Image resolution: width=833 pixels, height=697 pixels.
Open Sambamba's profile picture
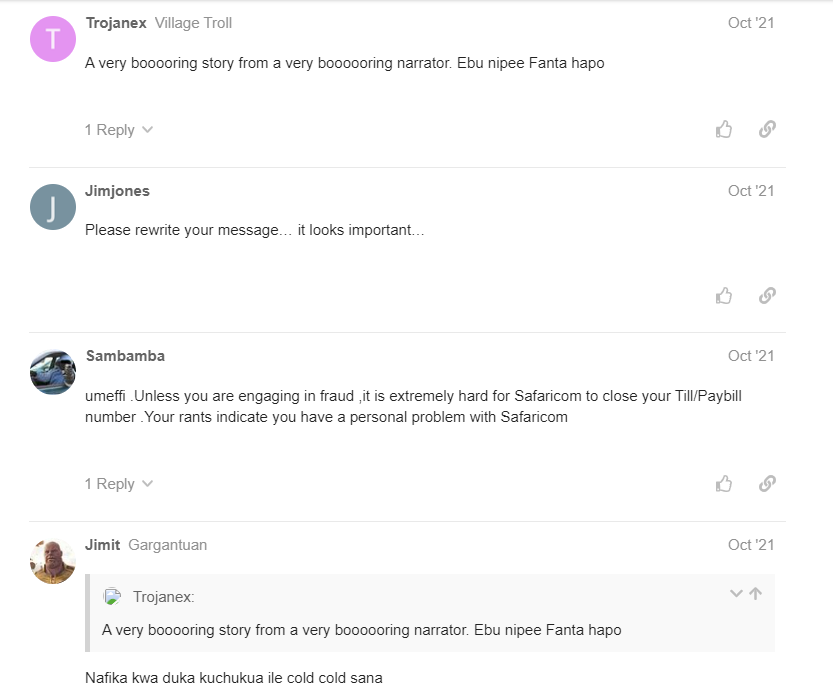coord(53,372)
